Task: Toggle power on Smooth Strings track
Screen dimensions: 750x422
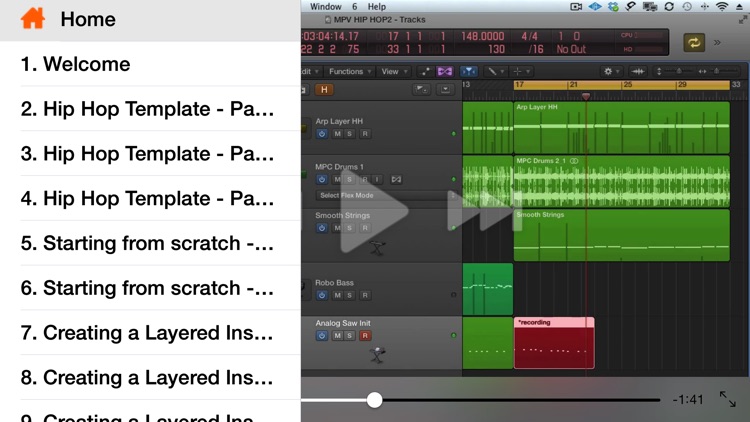Action: (322, 228)
